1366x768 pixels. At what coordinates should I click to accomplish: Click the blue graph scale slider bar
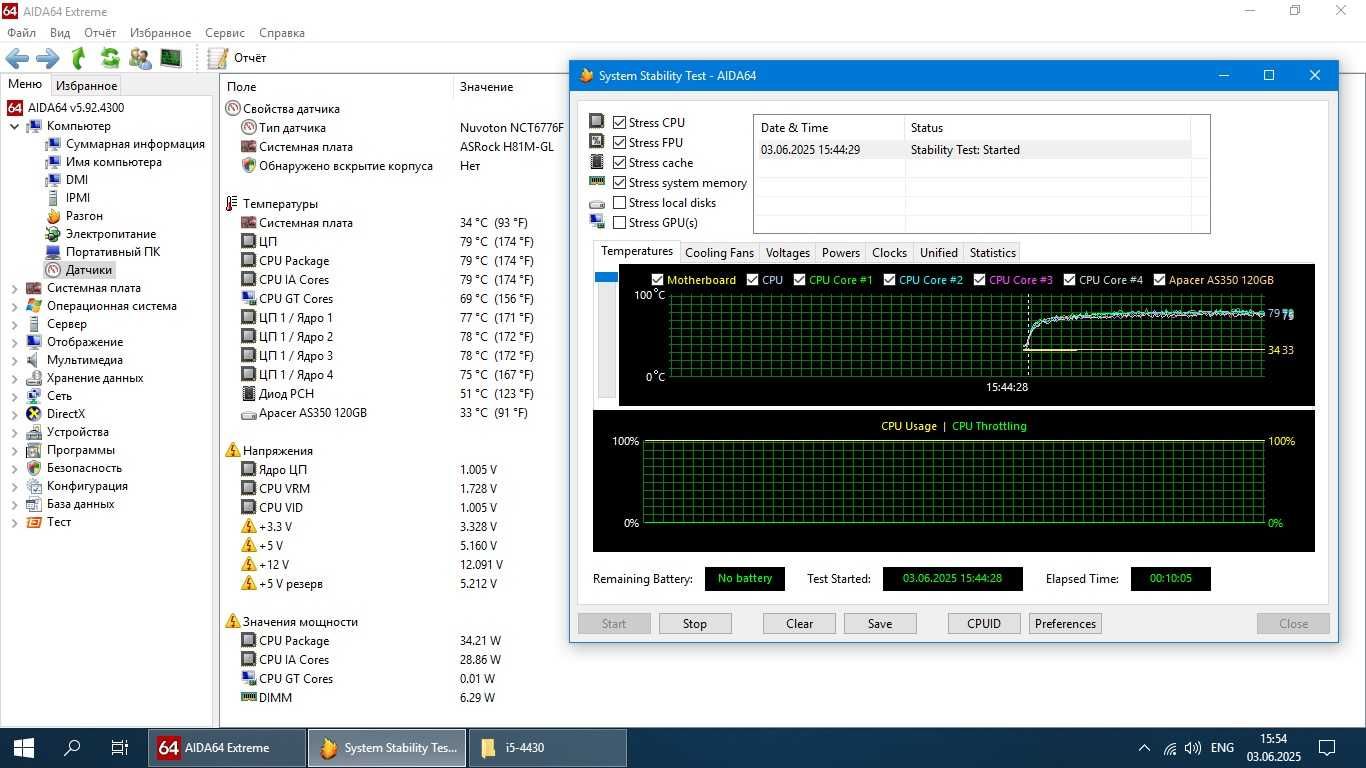pos(606,277)
